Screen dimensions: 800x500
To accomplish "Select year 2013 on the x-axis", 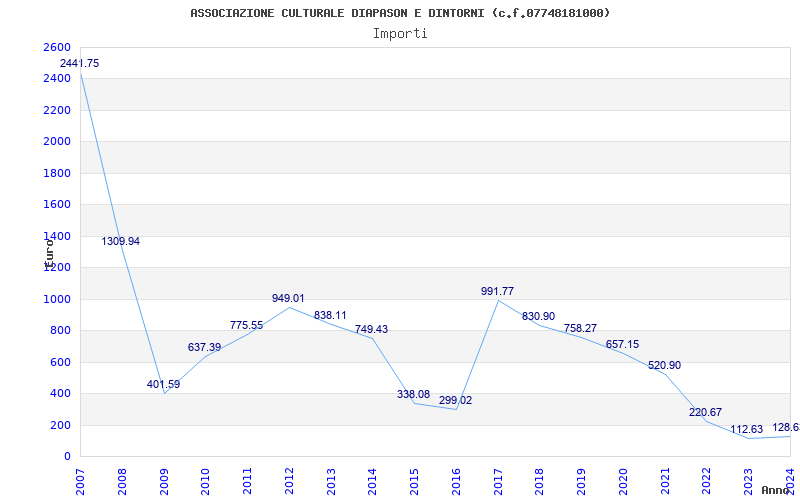I will pyautogui.click(x=331, y=482).
